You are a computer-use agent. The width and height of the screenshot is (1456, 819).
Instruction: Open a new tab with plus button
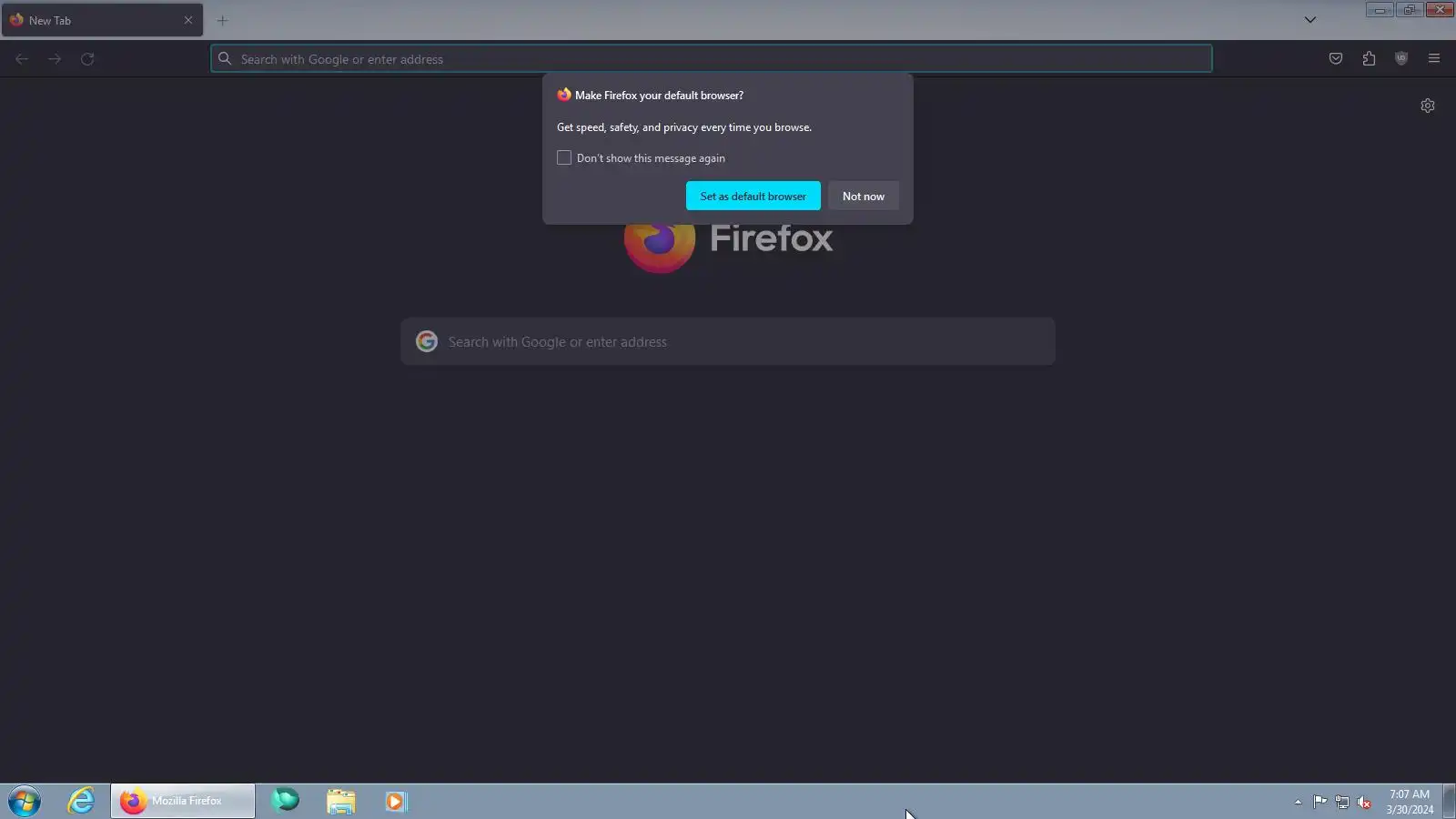(x=222, y=20)
